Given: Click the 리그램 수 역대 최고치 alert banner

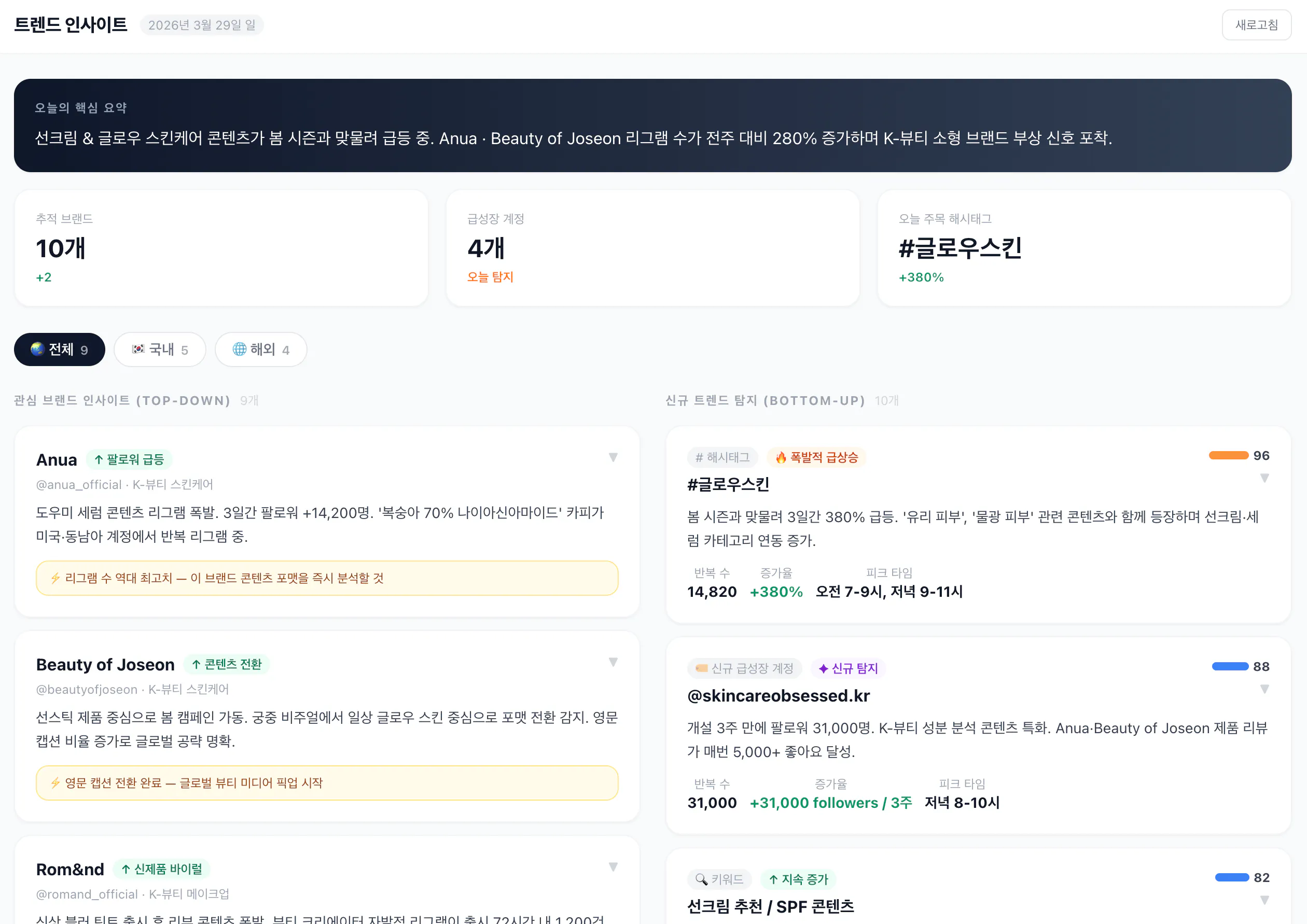Looking at the screenshot, I should (327, 578).
